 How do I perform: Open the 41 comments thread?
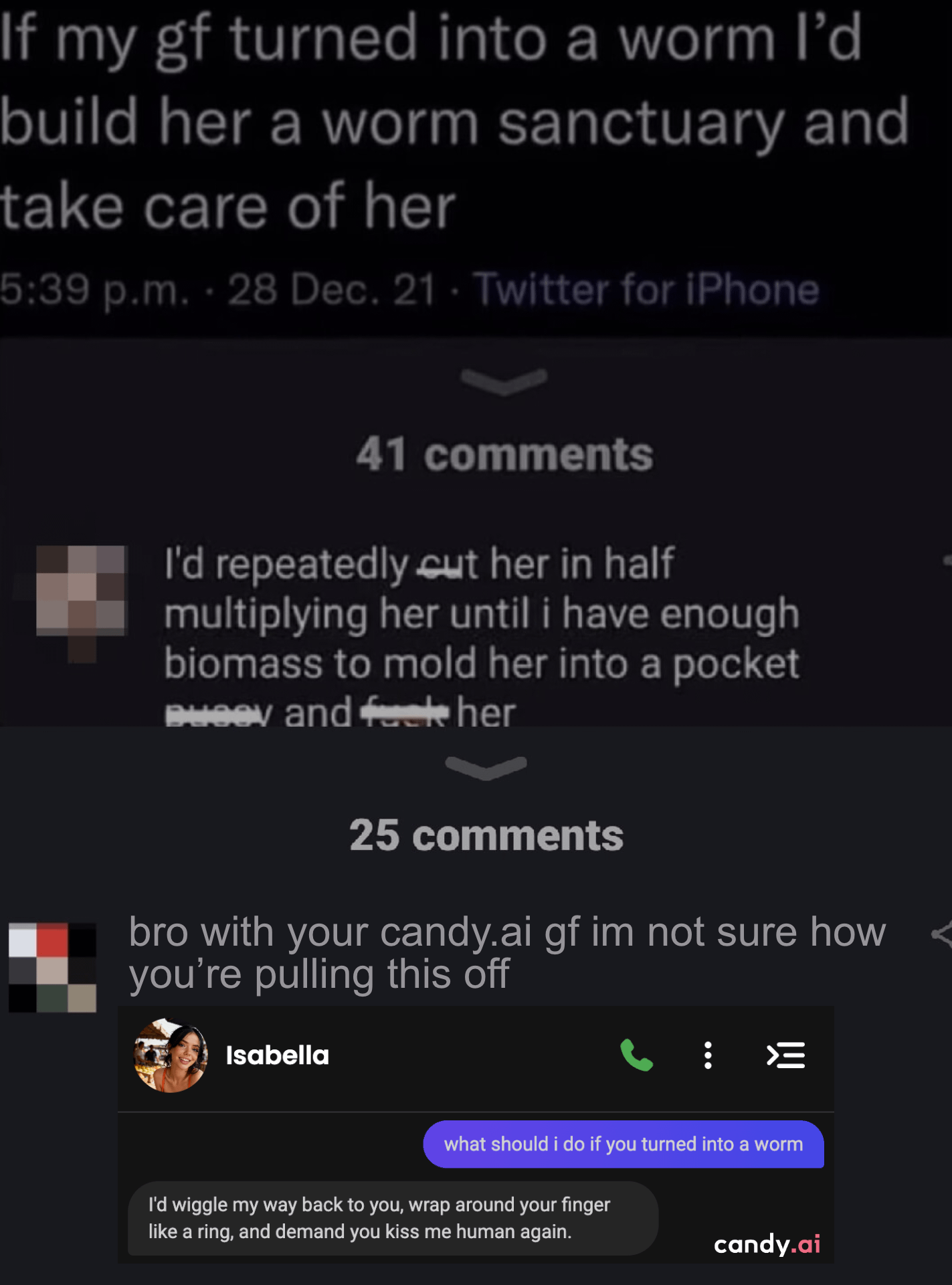pos(504,454)
